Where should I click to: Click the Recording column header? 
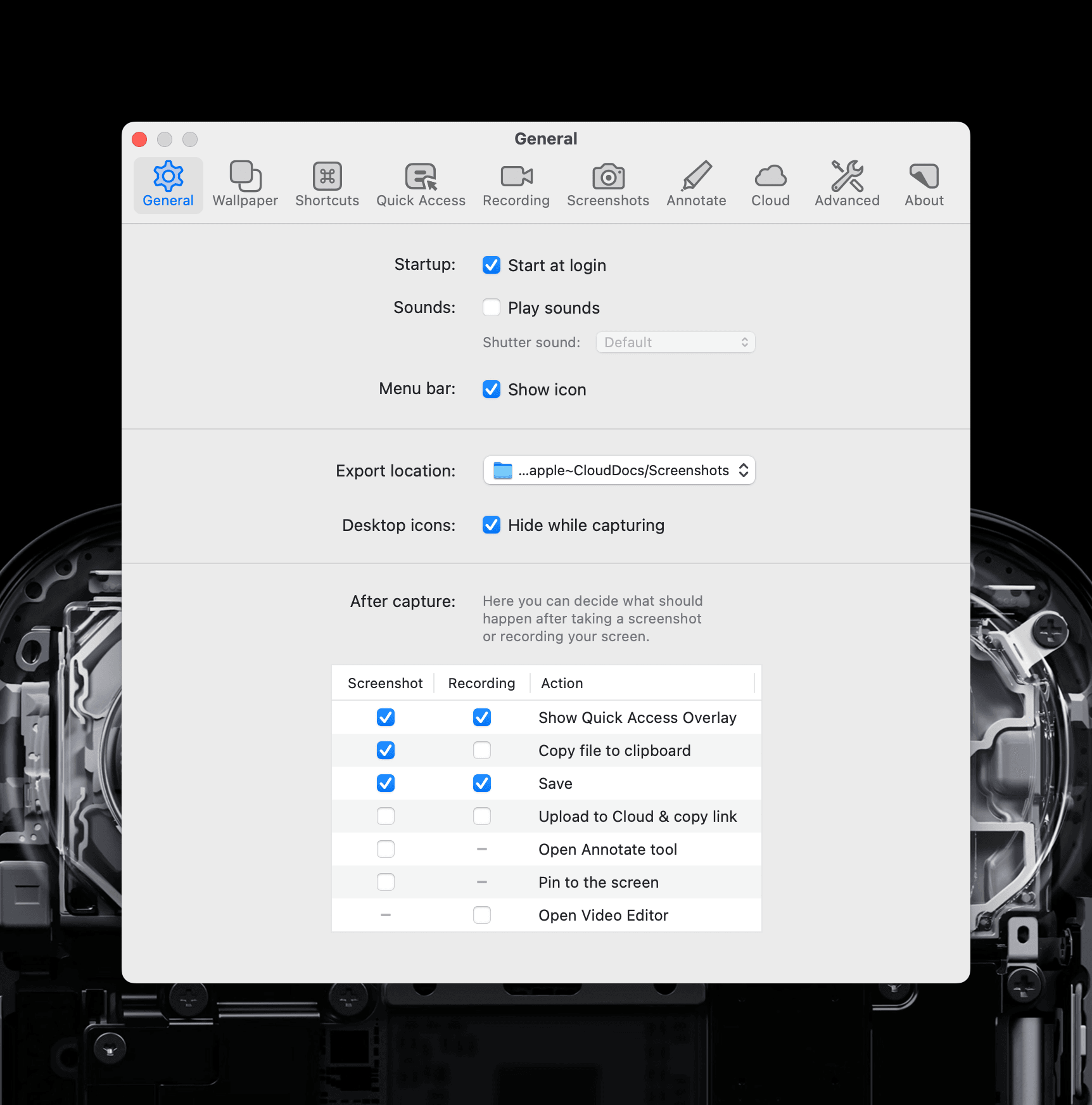point(481,683)
